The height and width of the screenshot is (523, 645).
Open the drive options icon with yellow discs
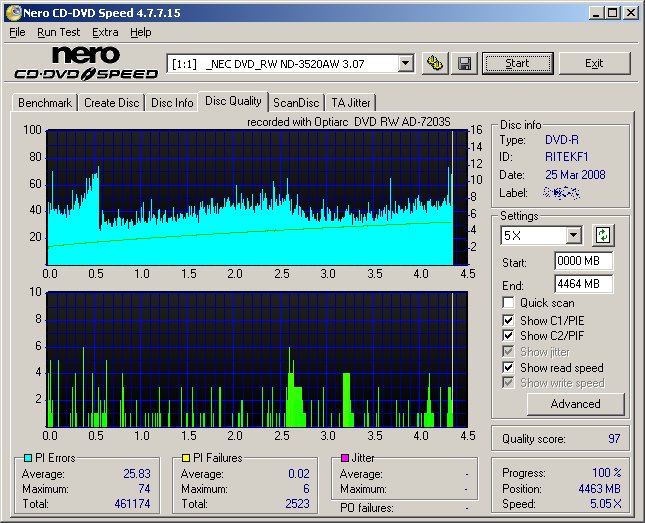pyautogui.click(x=435, y=63)
